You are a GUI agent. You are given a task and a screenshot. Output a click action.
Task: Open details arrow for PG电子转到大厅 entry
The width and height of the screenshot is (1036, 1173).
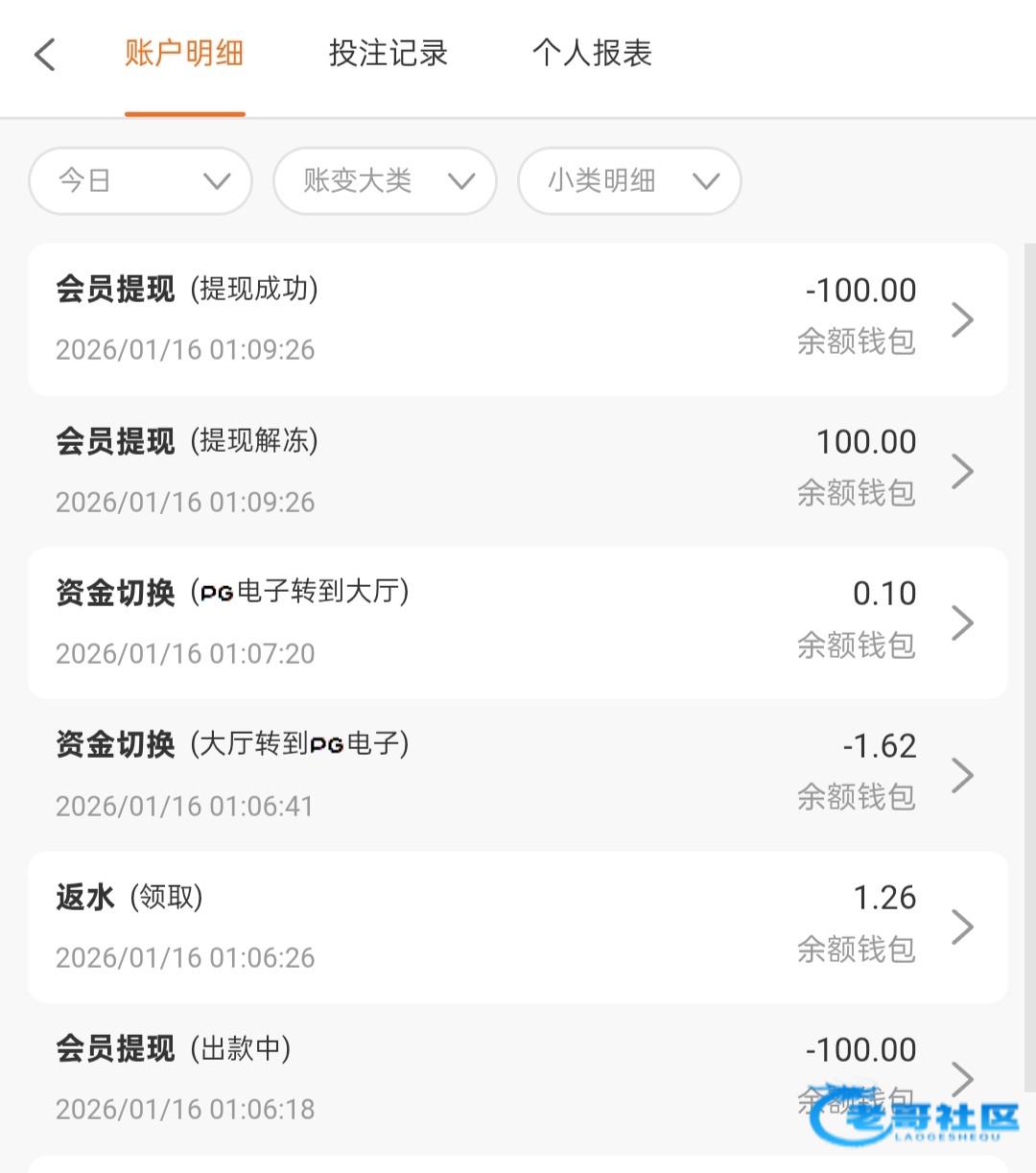click(962, 622)
